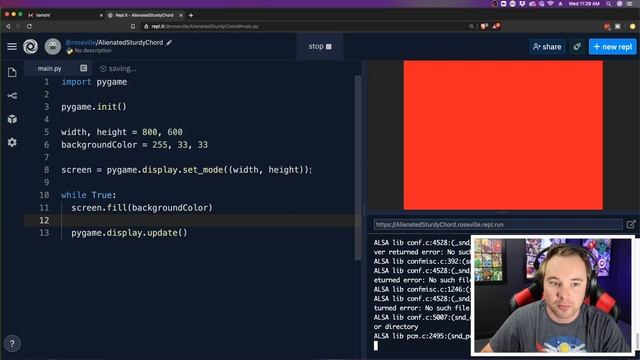
Task: Create a new repl
Action: (612, 47)
